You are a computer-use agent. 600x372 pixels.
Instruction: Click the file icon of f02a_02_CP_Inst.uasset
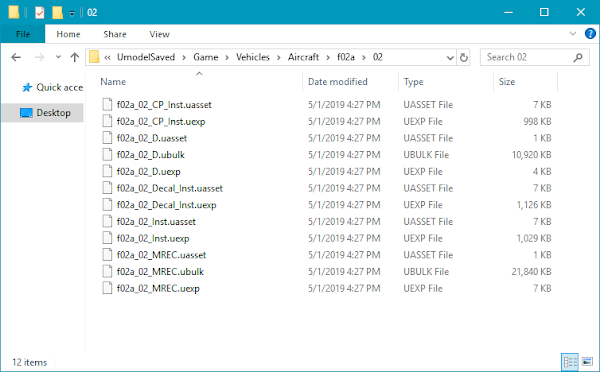tap(107, 104)
